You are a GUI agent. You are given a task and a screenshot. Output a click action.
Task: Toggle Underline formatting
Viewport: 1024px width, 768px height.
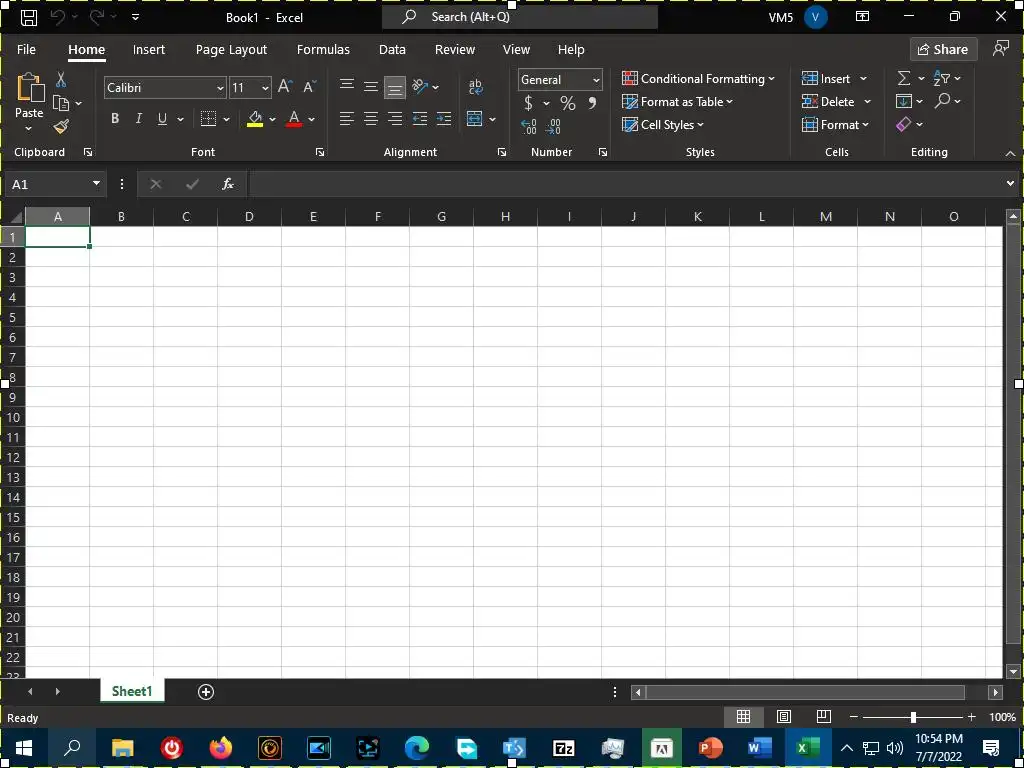coord(162,119)
